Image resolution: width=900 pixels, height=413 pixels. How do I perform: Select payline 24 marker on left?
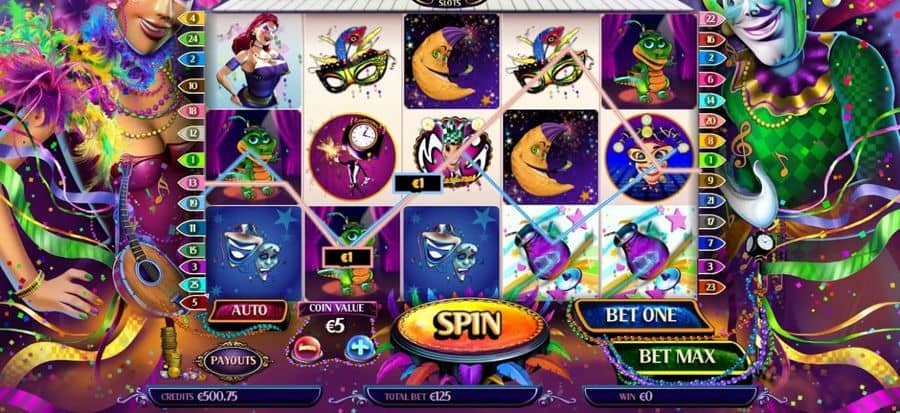click(x=192, y=39)
